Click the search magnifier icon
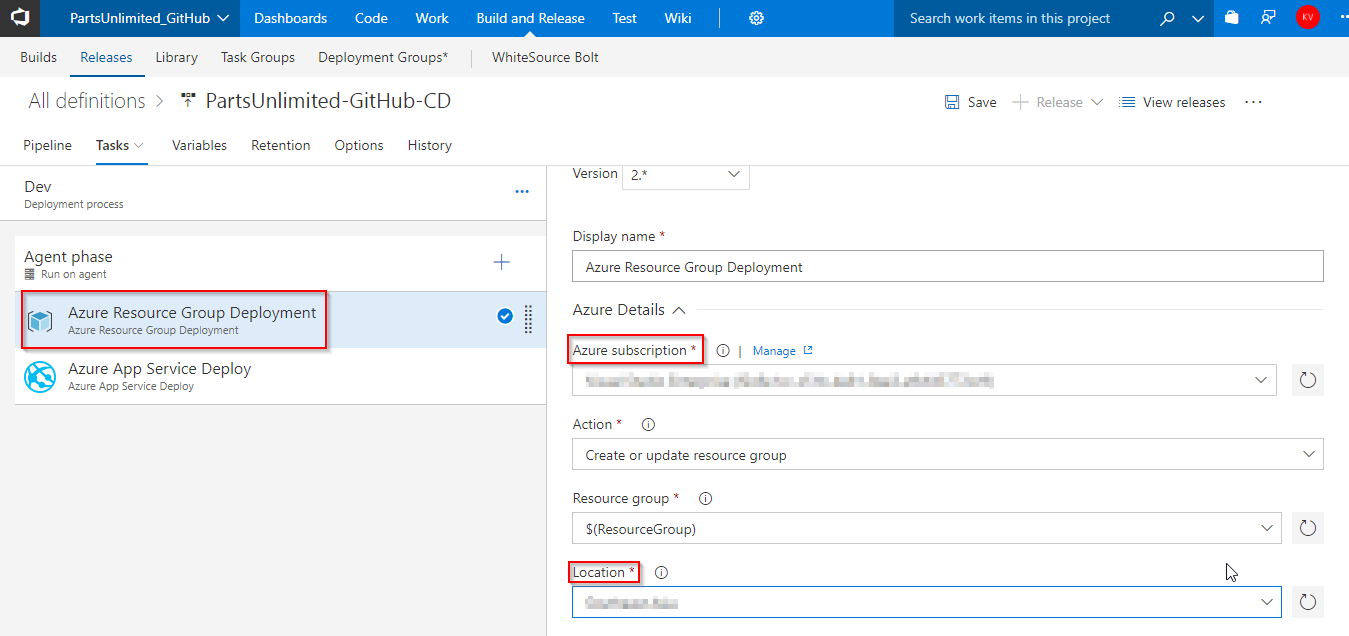The width and height of the screenshot is (1349, 636). pyautogui.click(x=1167, y=18)
